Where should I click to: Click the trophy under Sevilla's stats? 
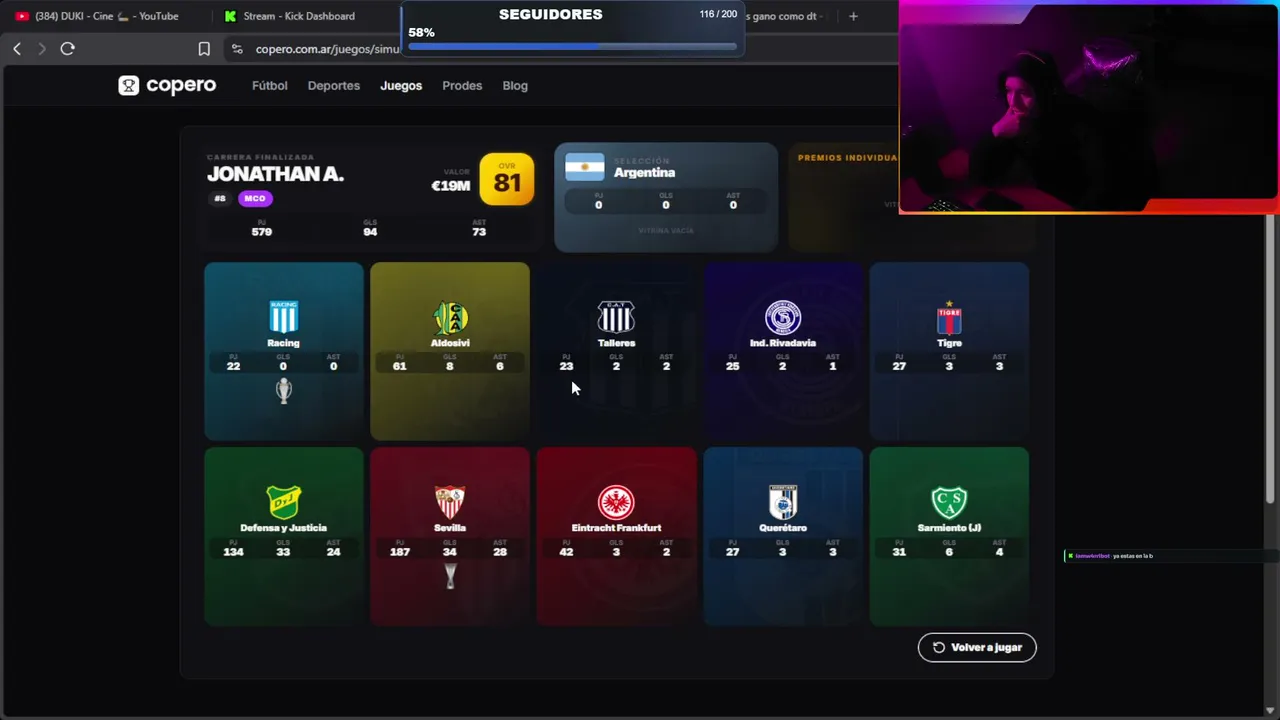pos(450,576)
